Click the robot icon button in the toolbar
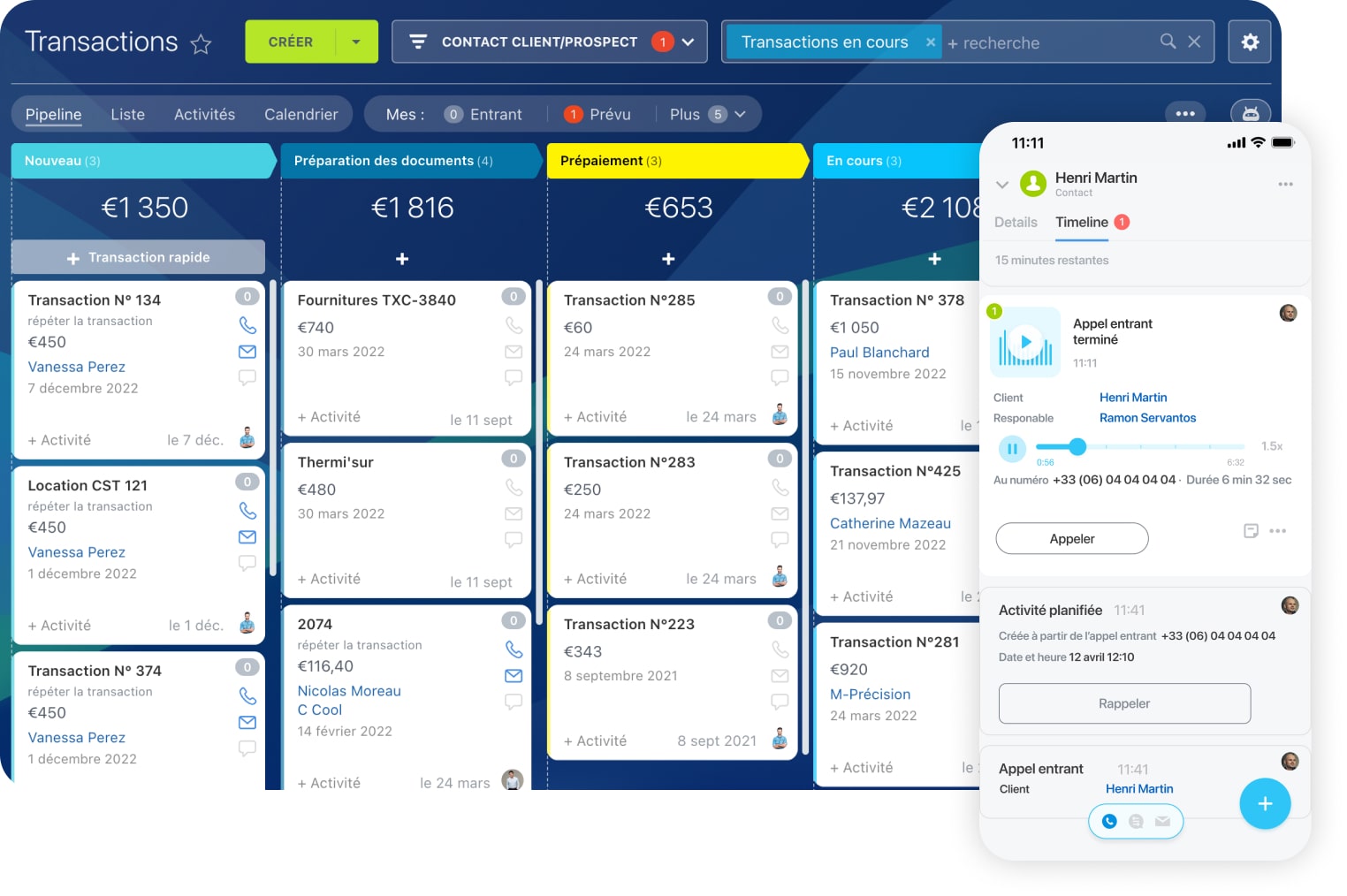The height and width of the screenshot is (896, 1347). [1250, 114]
